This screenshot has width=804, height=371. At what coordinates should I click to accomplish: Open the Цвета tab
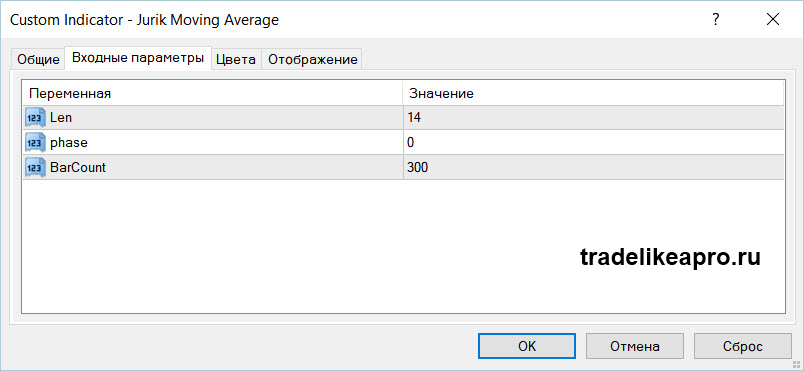coord(236,59)
